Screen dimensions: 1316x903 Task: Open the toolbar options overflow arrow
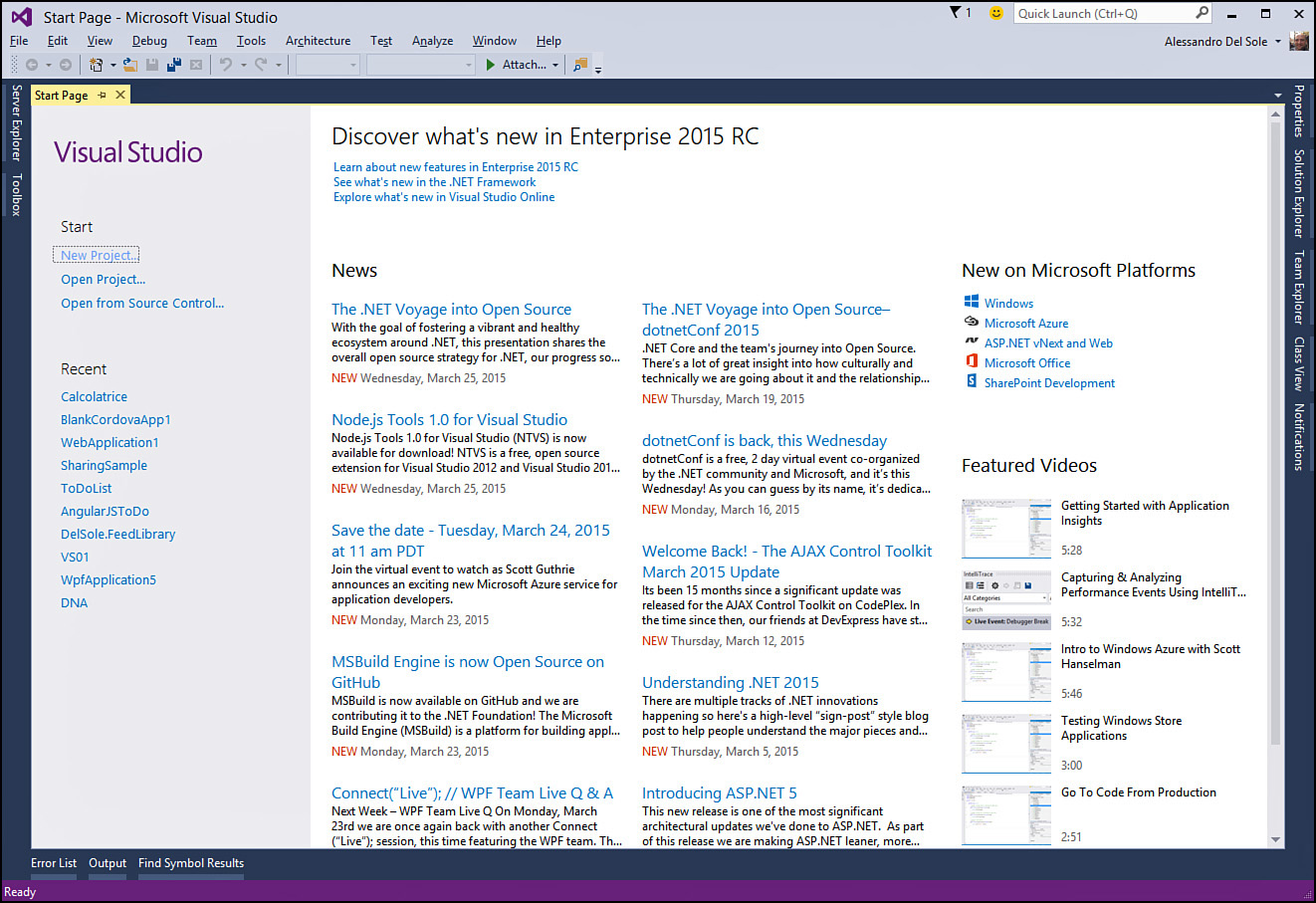tap(598, 69)
